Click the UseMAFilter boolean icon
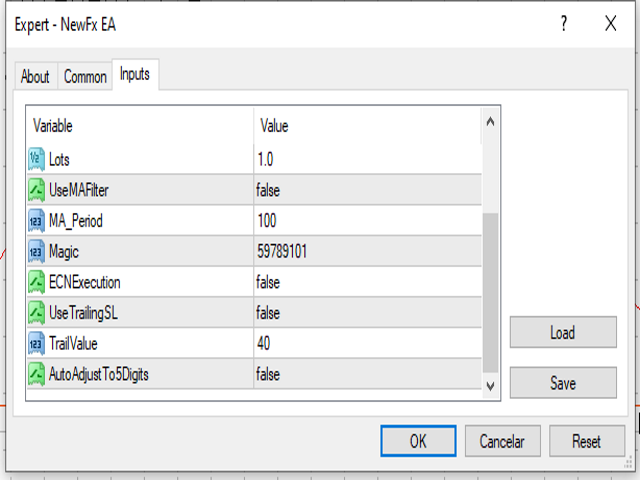This screenshot has width=640, height=480. pos(36,190)
